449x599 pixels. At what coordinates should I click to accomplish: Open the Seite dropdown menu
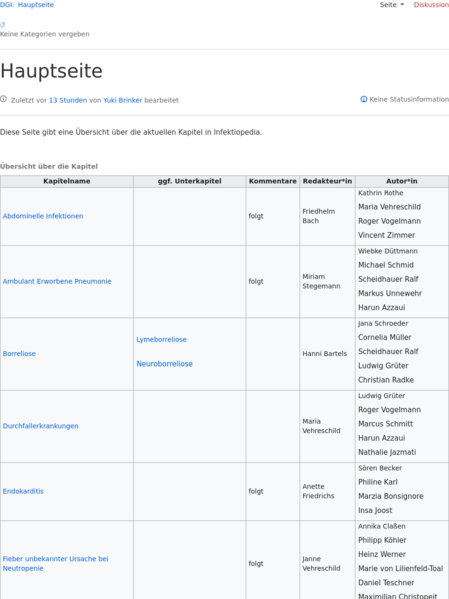tap(392, 5)
